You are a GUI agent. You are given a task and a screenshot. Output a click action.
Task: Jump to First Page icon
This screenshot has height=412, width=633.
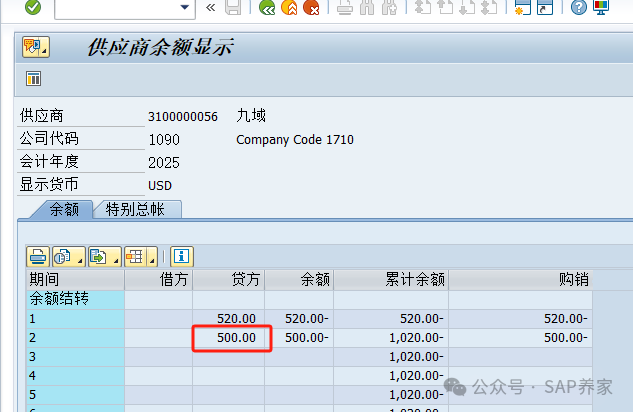(x=423, y=7)
